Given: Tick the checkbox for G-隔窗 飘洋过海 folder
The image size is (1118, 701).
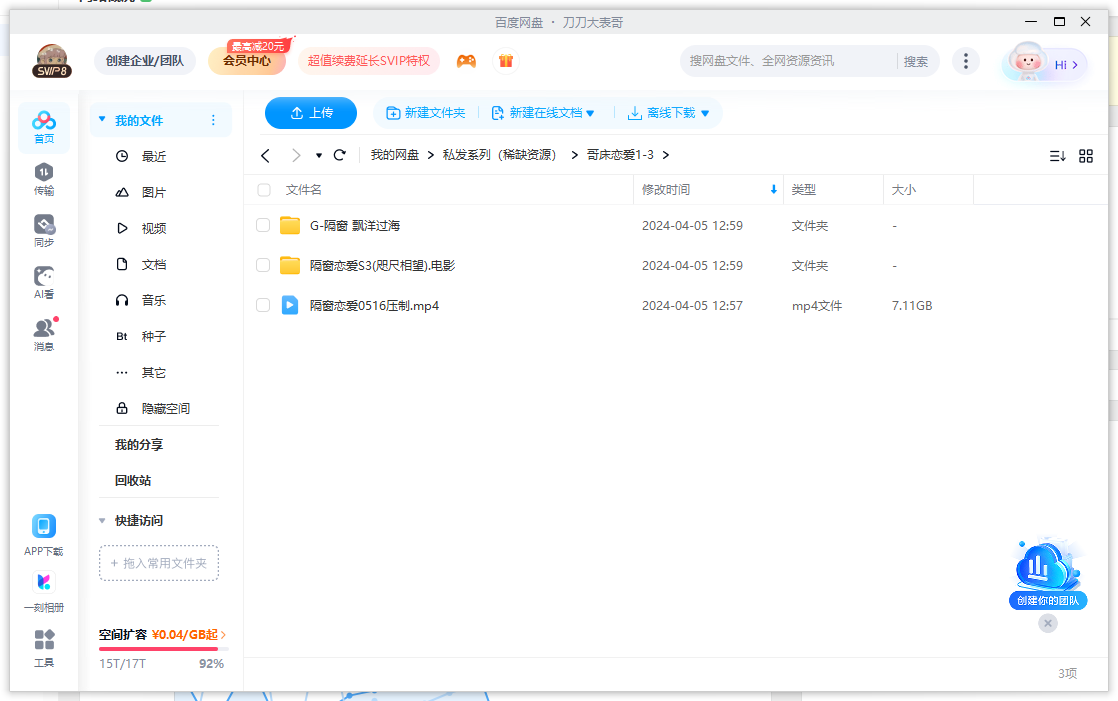Looking at the screenshot, I should 262,225.
